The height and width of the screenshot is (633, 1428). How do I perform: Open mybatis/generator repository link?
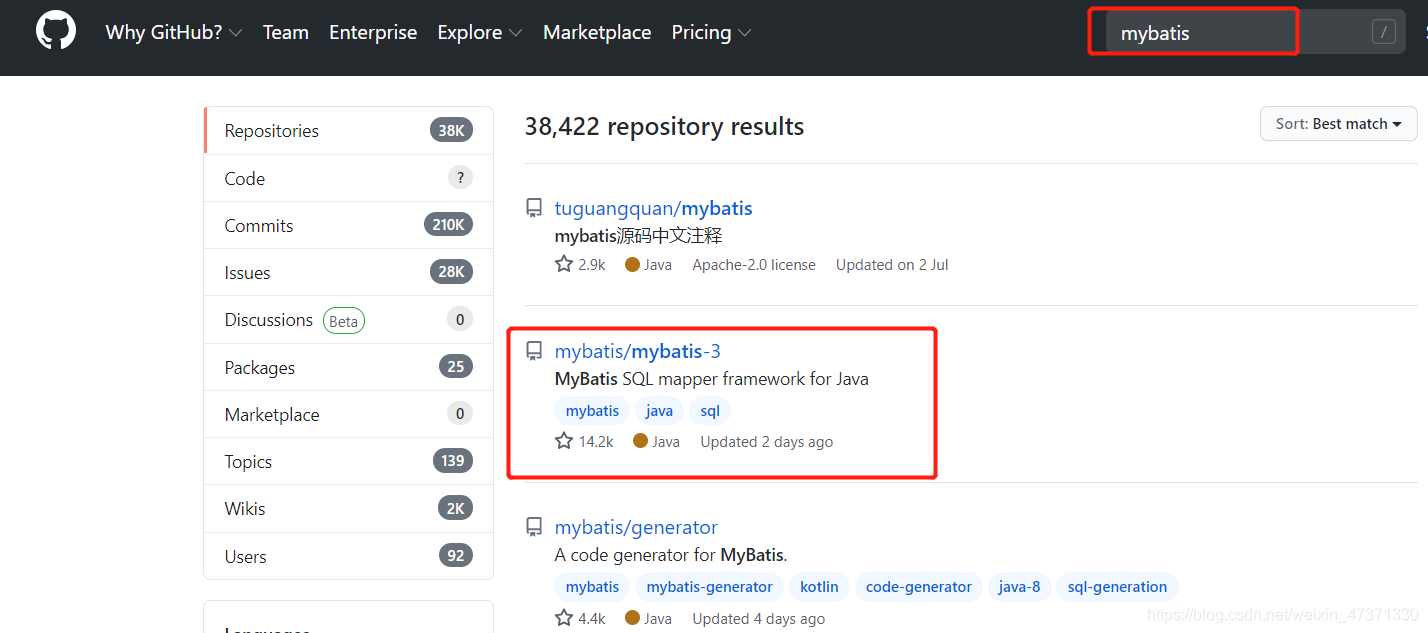pyautogui.click(x=636, y=527)
